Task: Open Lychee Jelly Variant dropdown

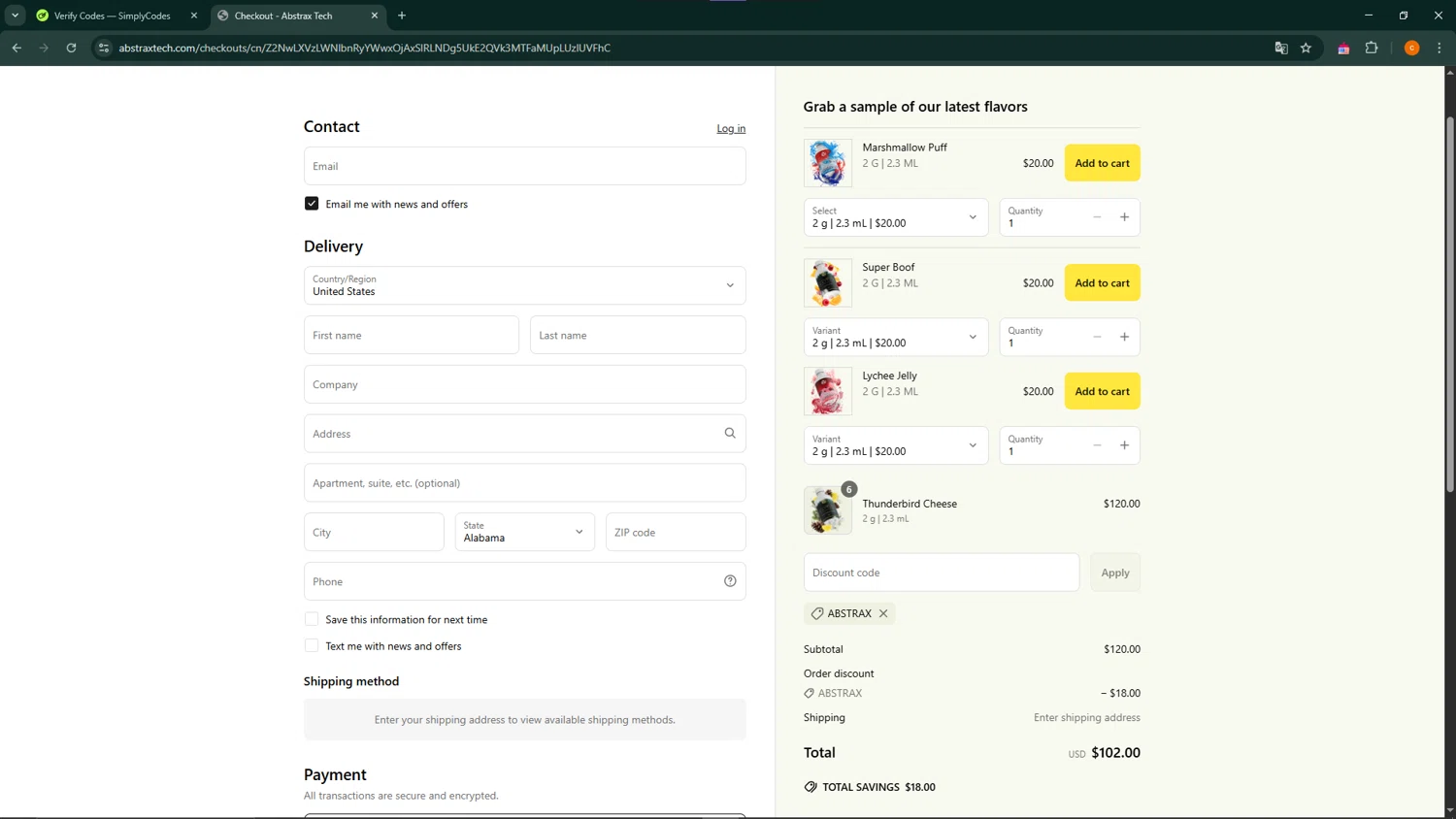Action: pos(896,445)
